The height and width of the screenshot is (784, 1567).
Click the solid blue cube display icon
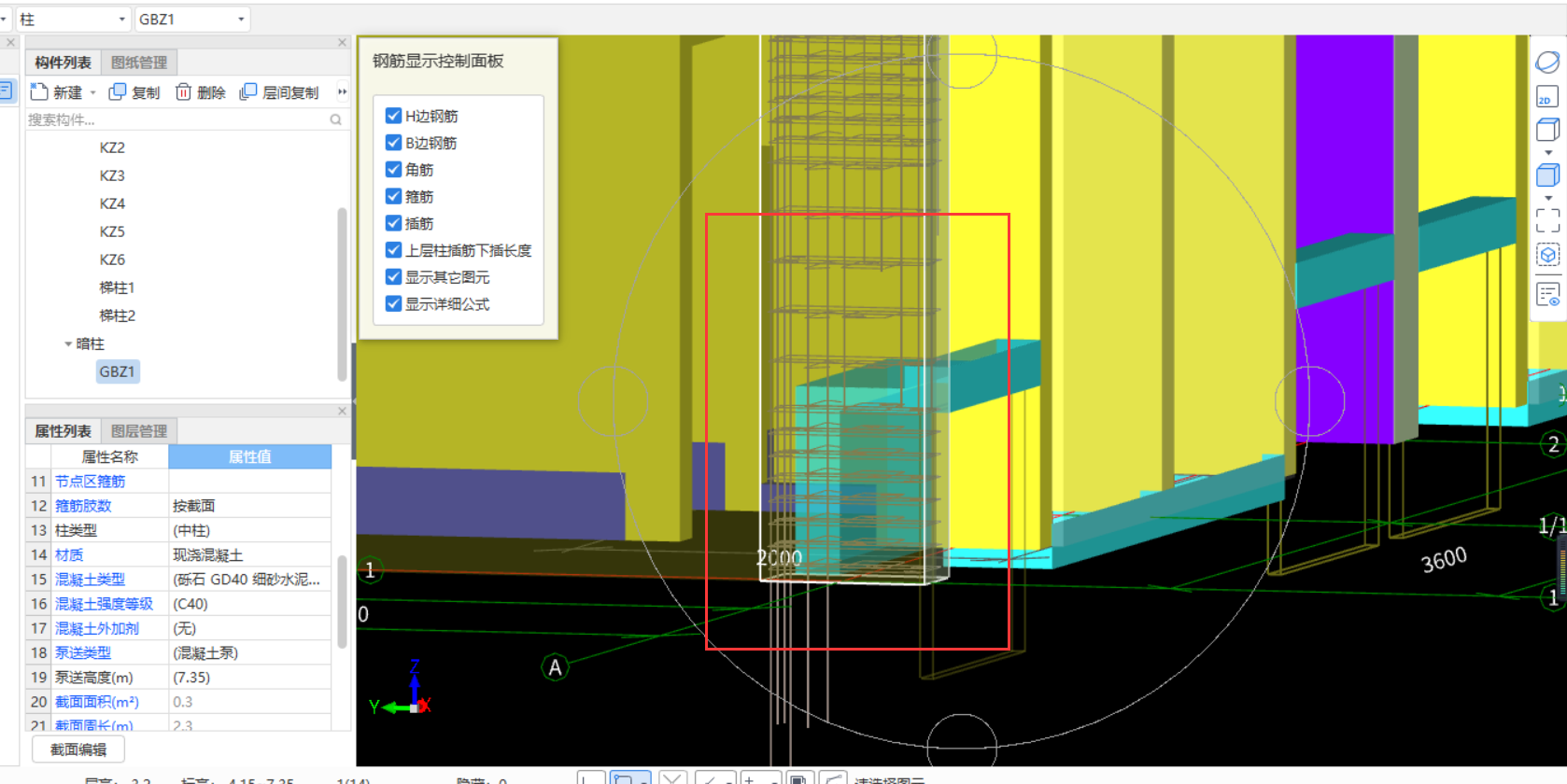click(x=1547, y=175)
